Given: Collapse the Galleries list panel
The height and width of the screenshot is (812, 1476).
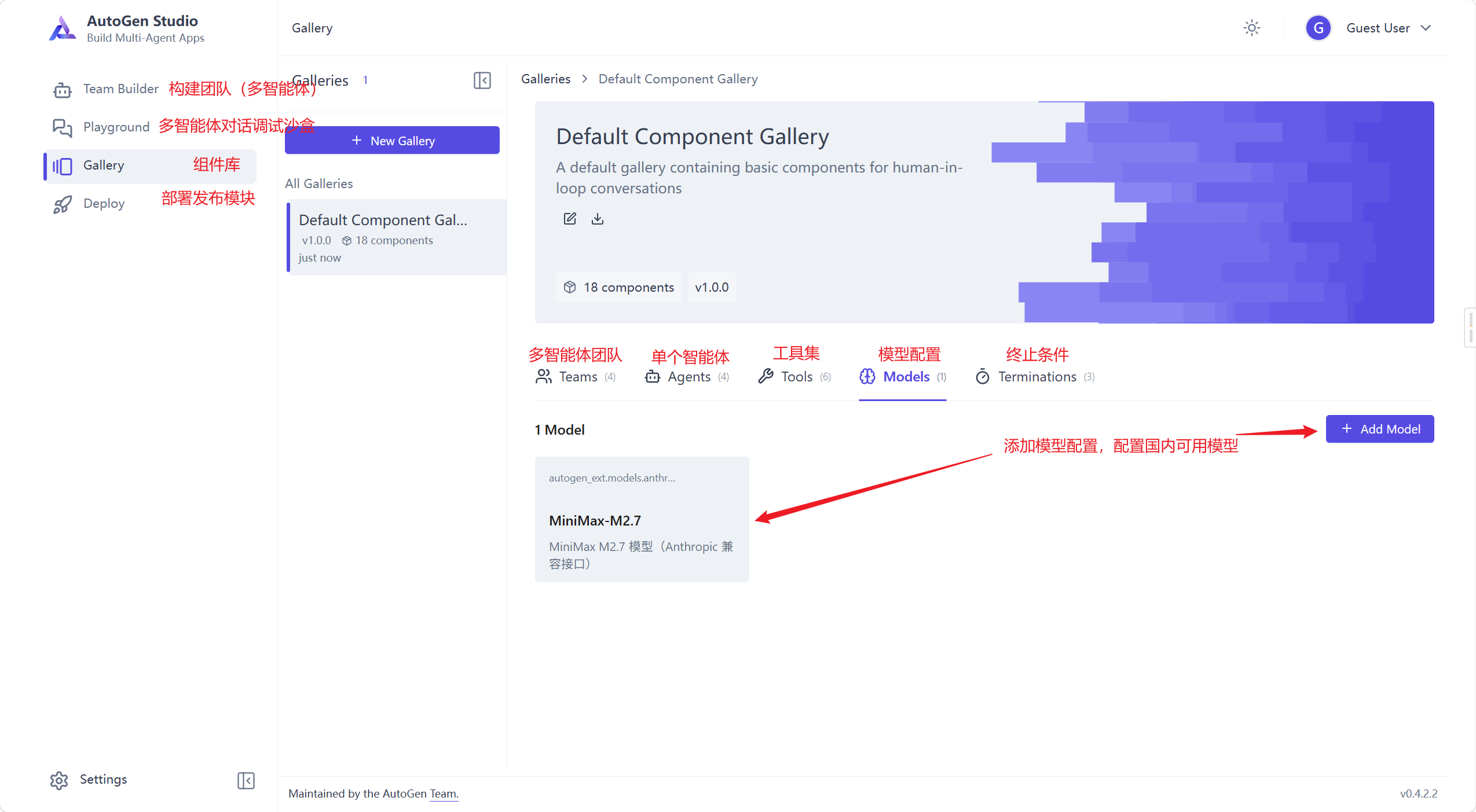Looking at the screenshot, I should 482,80.
